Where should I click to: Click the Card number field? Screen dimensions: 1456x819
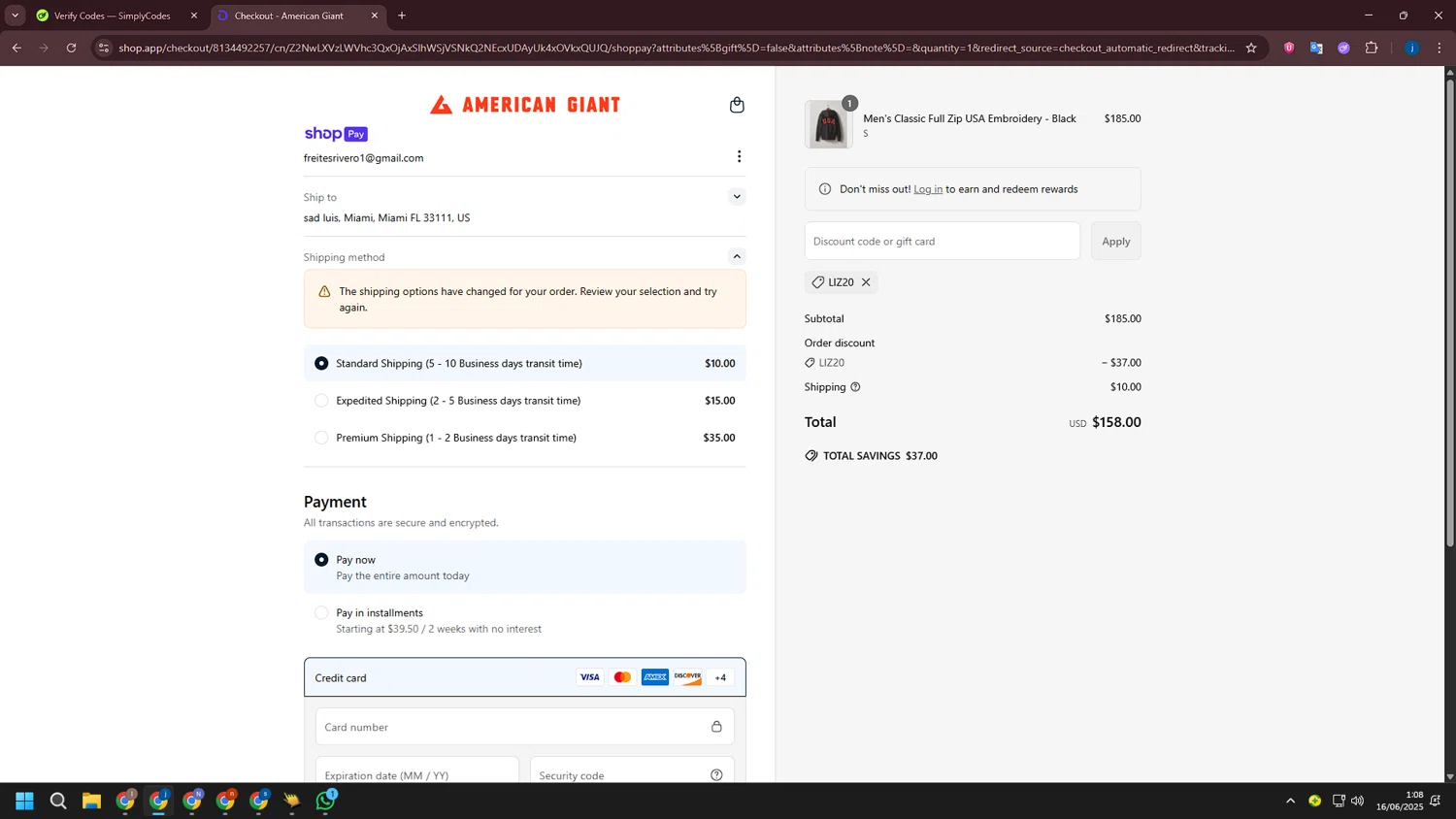pos(525,727)
